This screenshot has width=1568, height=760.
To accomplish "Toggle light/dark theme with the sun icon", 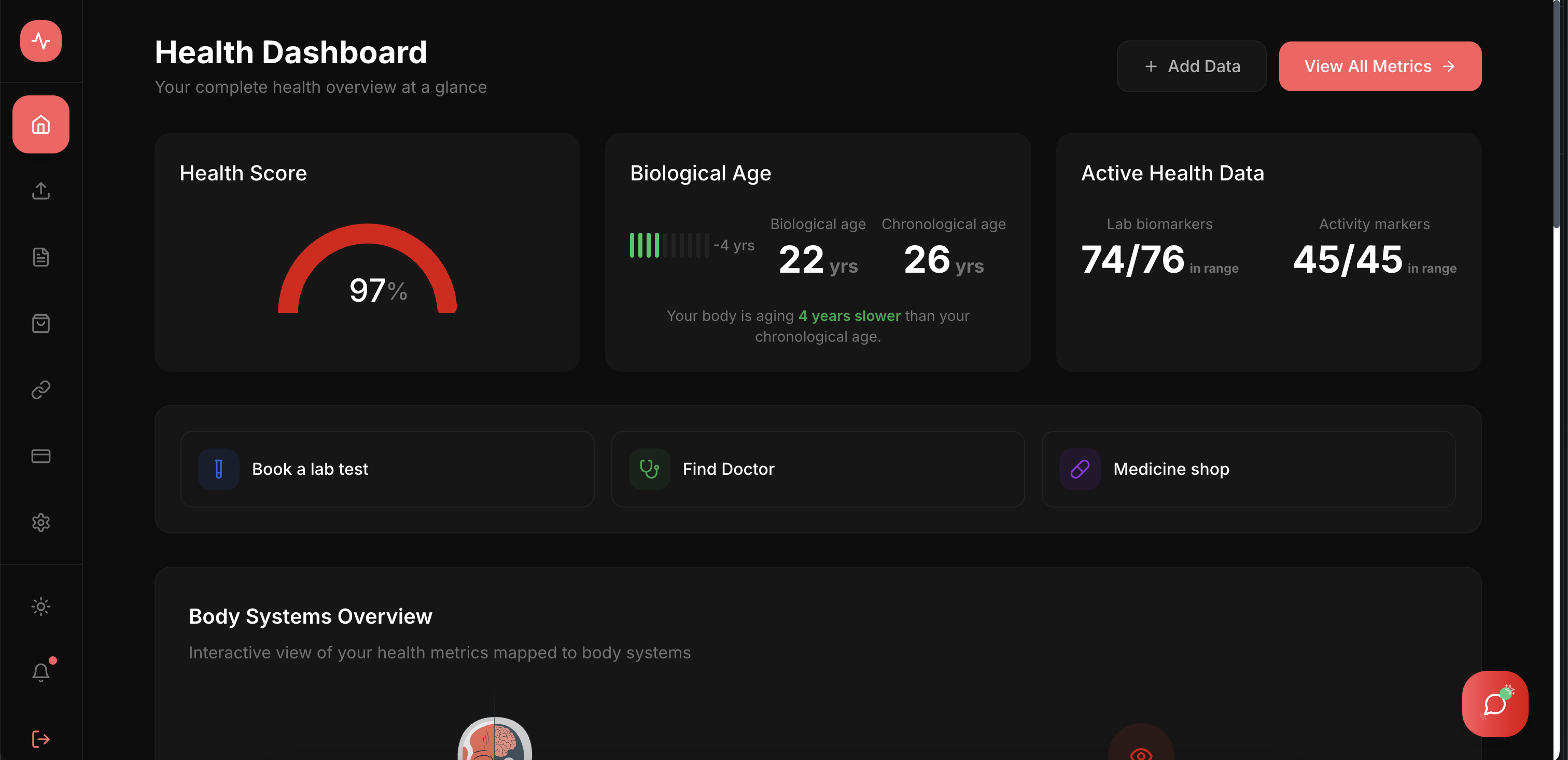I will pos(41,606).
